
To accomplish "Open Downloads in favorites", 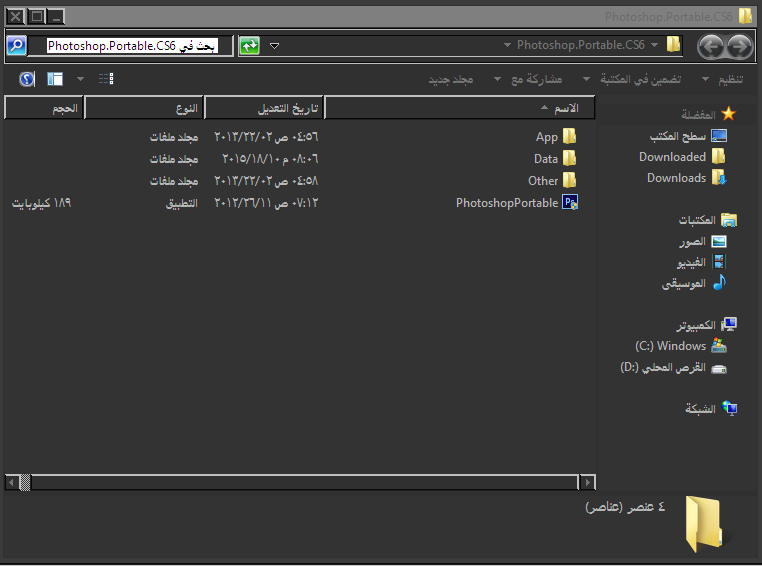I will pyautogui.click(x=676, y=178).
